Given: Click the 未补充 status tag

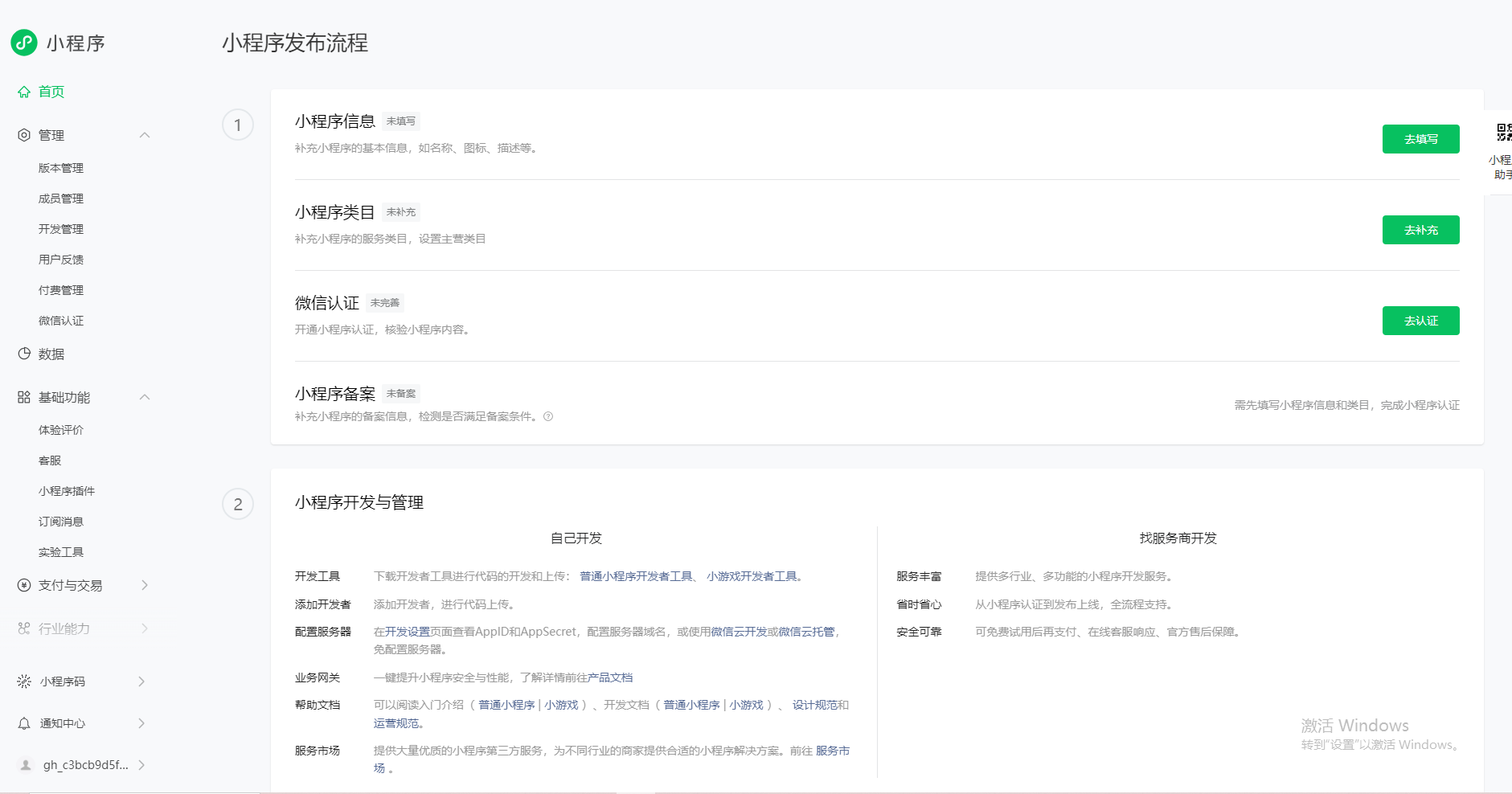Looking at the screenshot, I should pyautogui.click(x=401, y=212).
